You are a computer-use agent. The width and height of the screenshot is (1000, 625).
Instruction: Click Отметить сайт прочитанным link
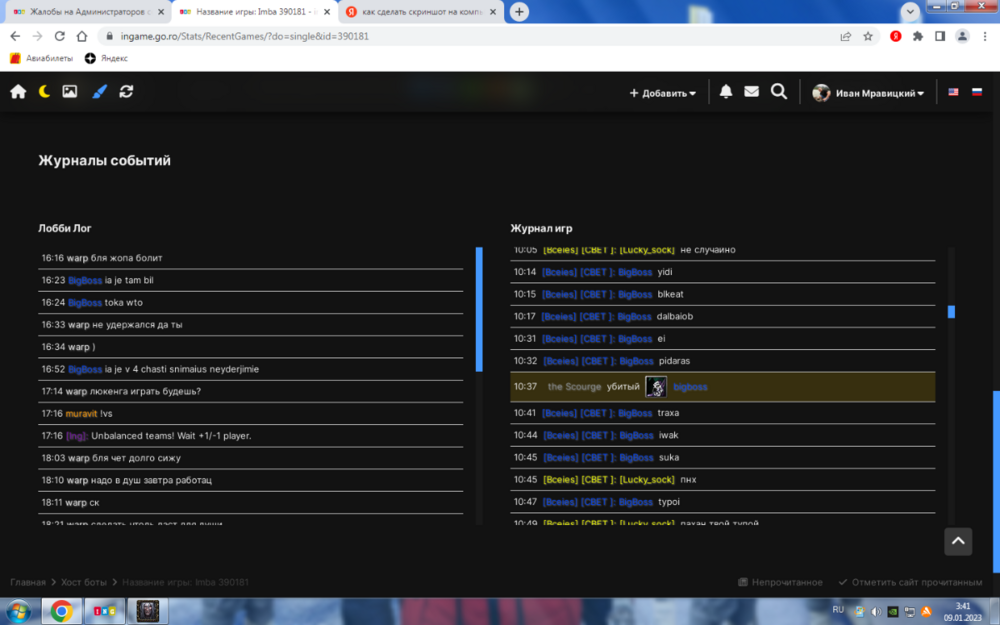click(909, 582)
